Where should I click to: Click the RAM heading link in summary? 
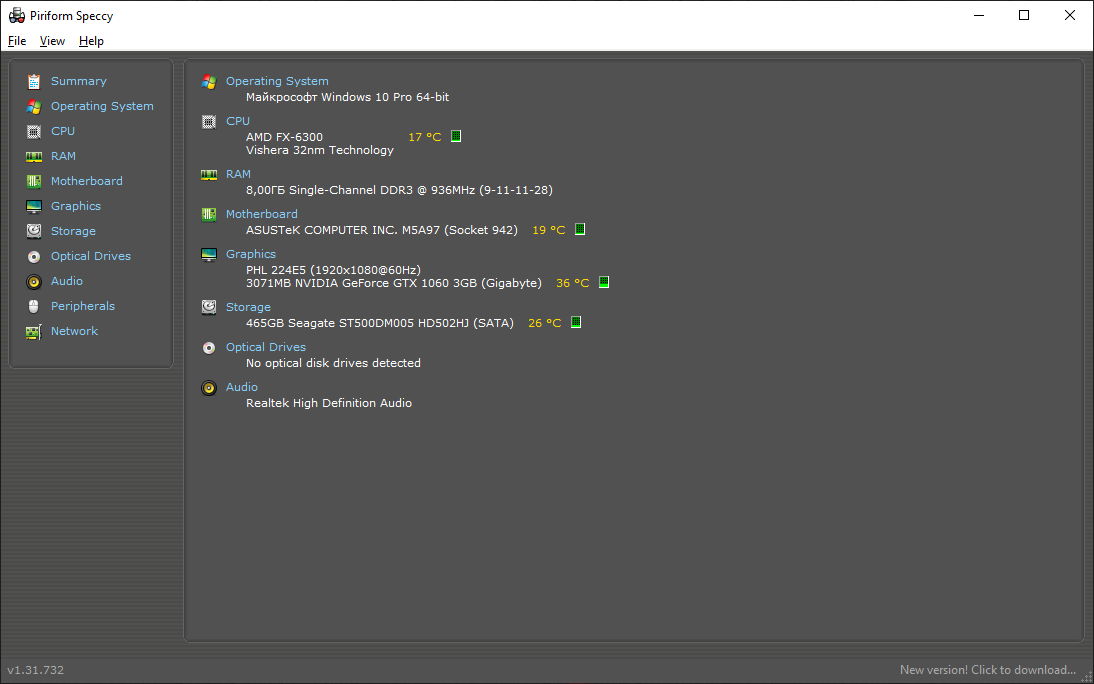(x=238, y=174)
